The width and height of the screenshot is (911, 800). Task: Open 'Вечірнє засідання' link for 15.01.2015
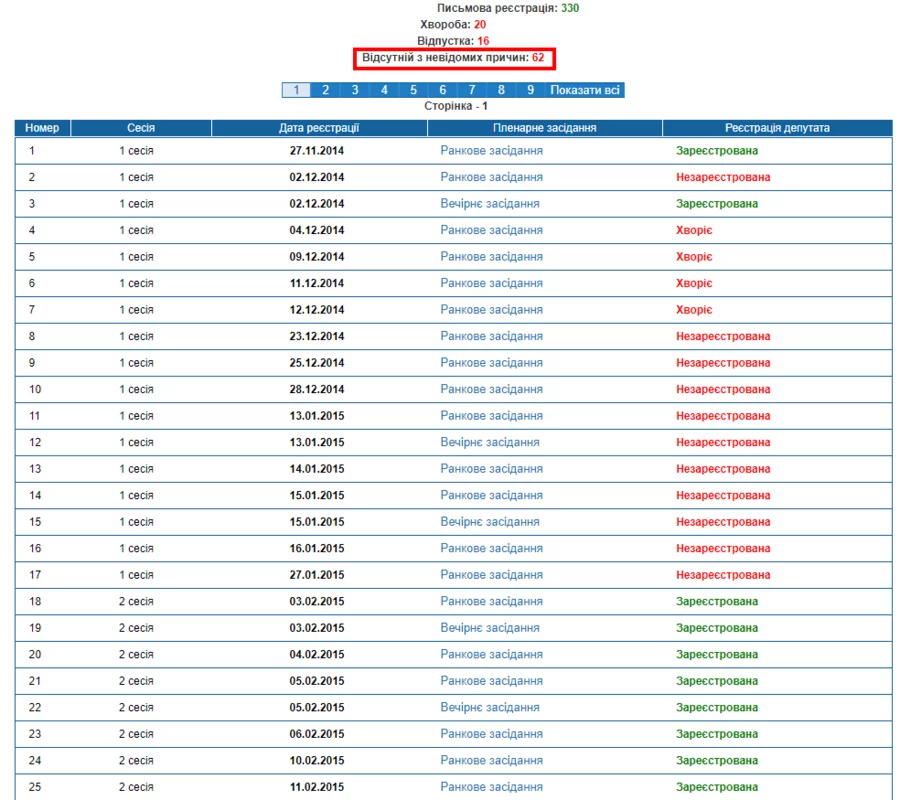490,522
